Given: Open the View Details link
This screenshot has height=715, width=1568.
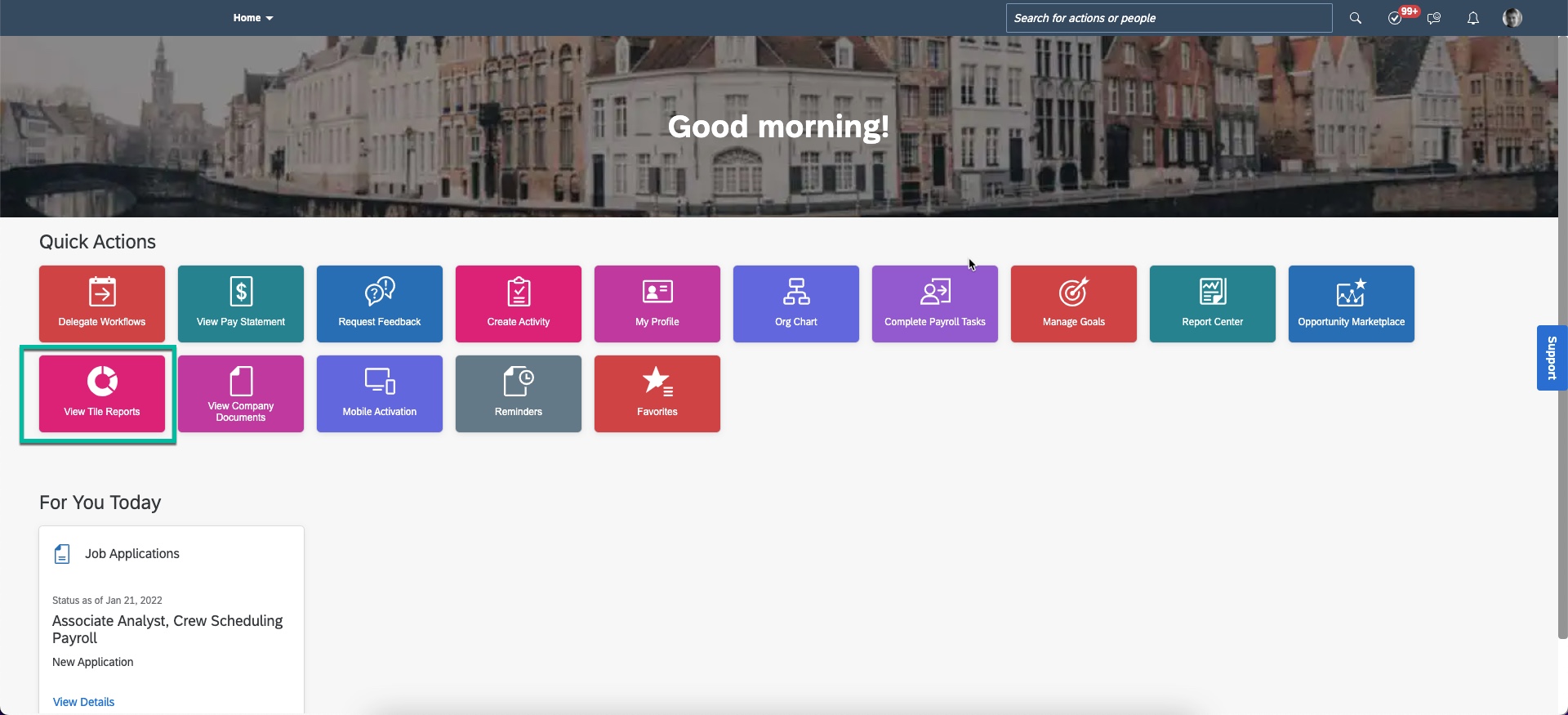Looking at the screenshot, I should click(83, 702).
